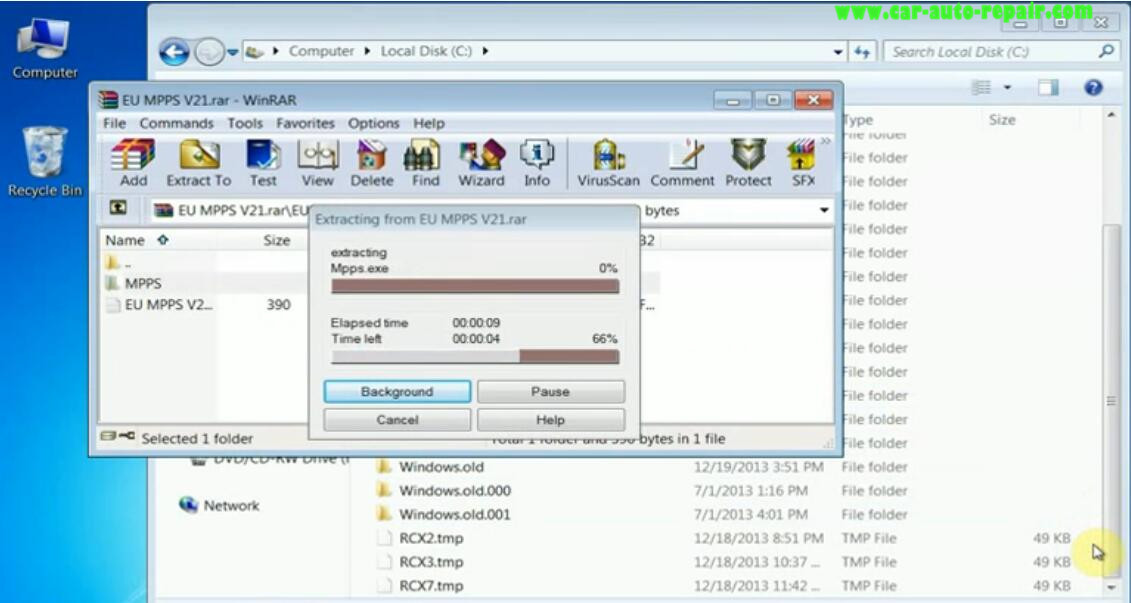Click the Explorer help question-mark icon
Image resolution: width=1131 pixels, height=603 pixels.
[x=1093, y=88]
